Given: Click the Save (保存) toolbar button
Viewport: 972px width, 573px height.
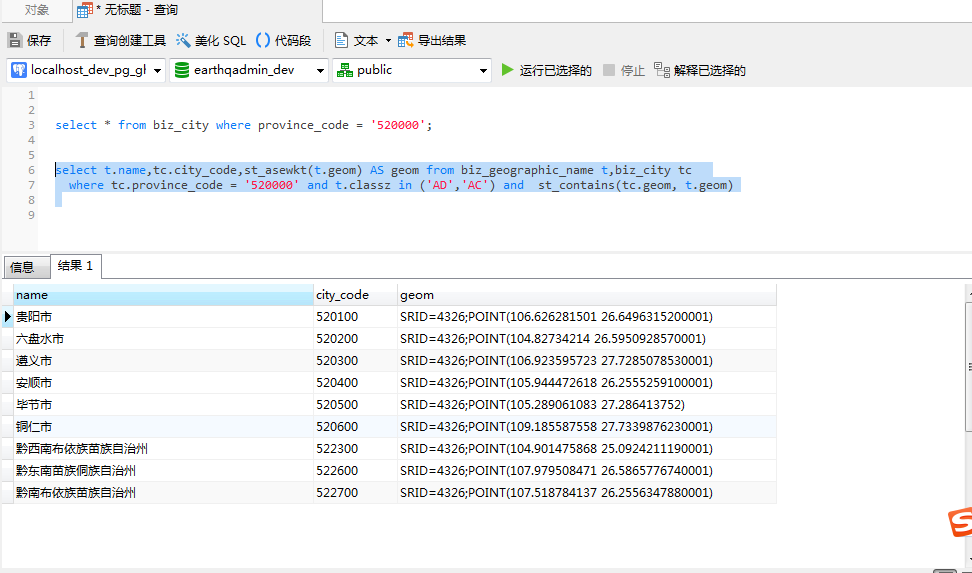Looking at the screenshot, I should [29, 41].
